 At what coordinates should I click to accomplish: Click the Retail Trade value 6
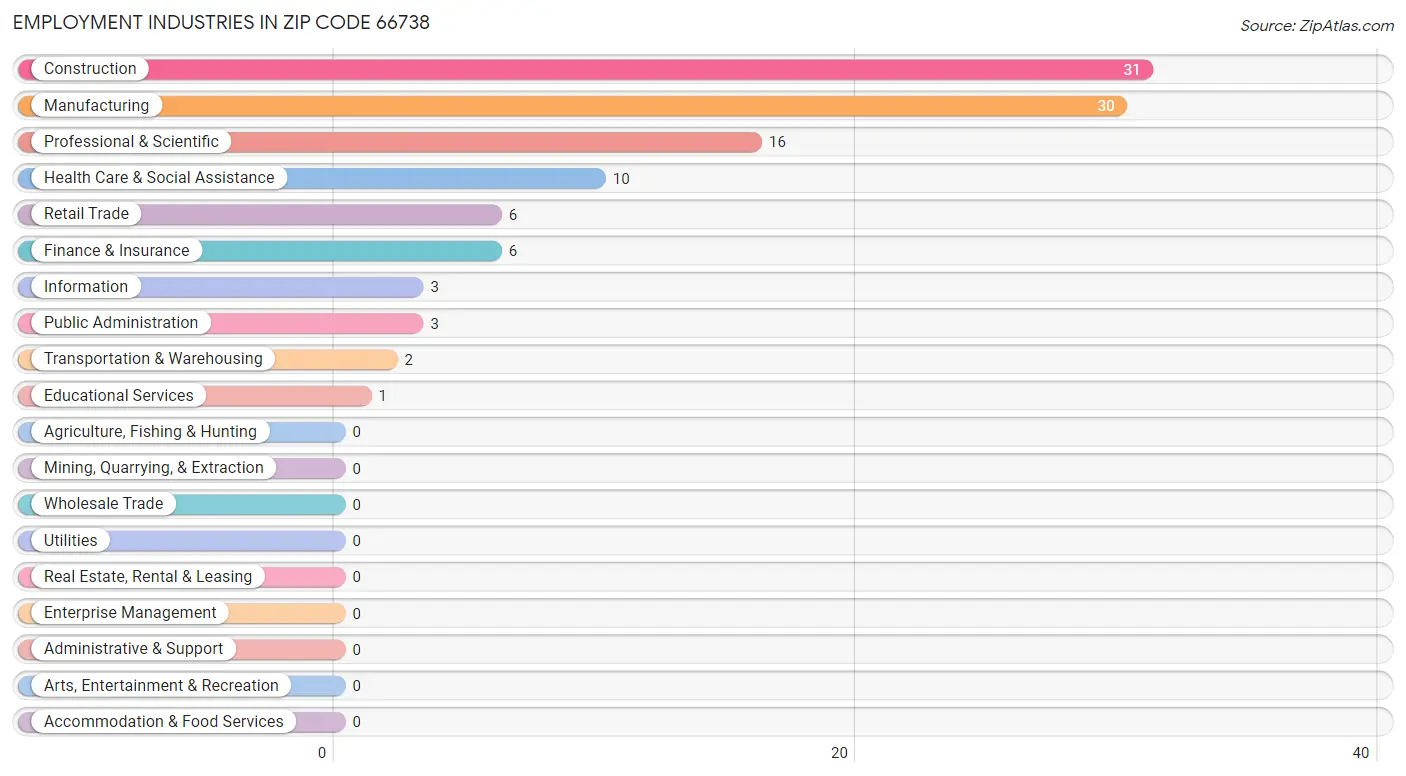[x=513, y=215]
